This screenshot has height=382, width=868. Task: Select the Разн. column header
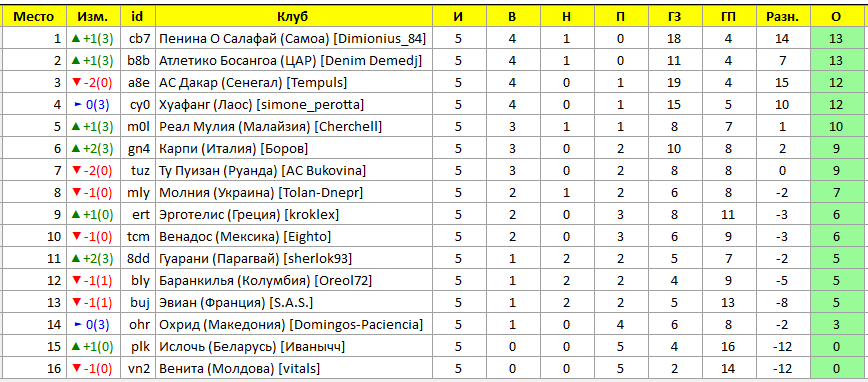point(782,17)
